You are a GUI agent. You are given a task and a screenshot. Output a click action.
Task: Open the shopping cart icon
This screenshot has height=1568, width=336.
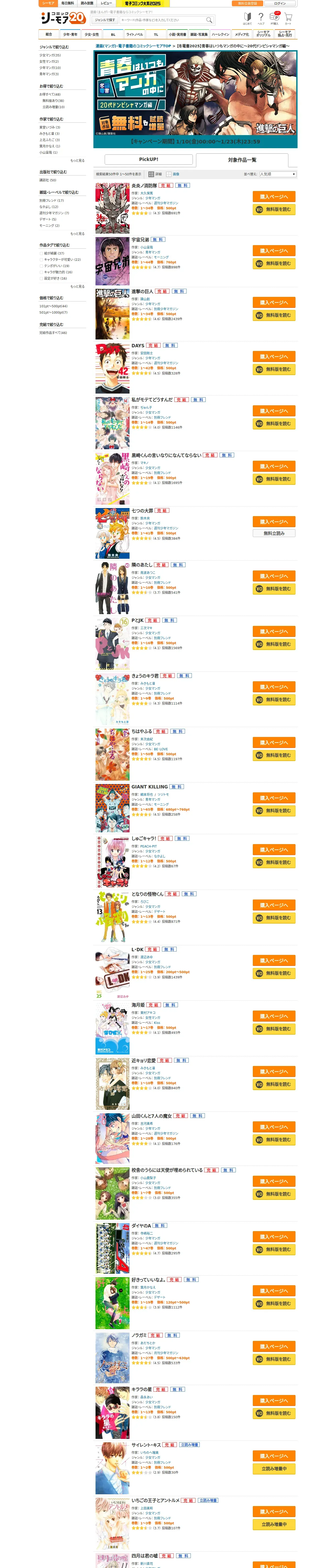(288, 18)
